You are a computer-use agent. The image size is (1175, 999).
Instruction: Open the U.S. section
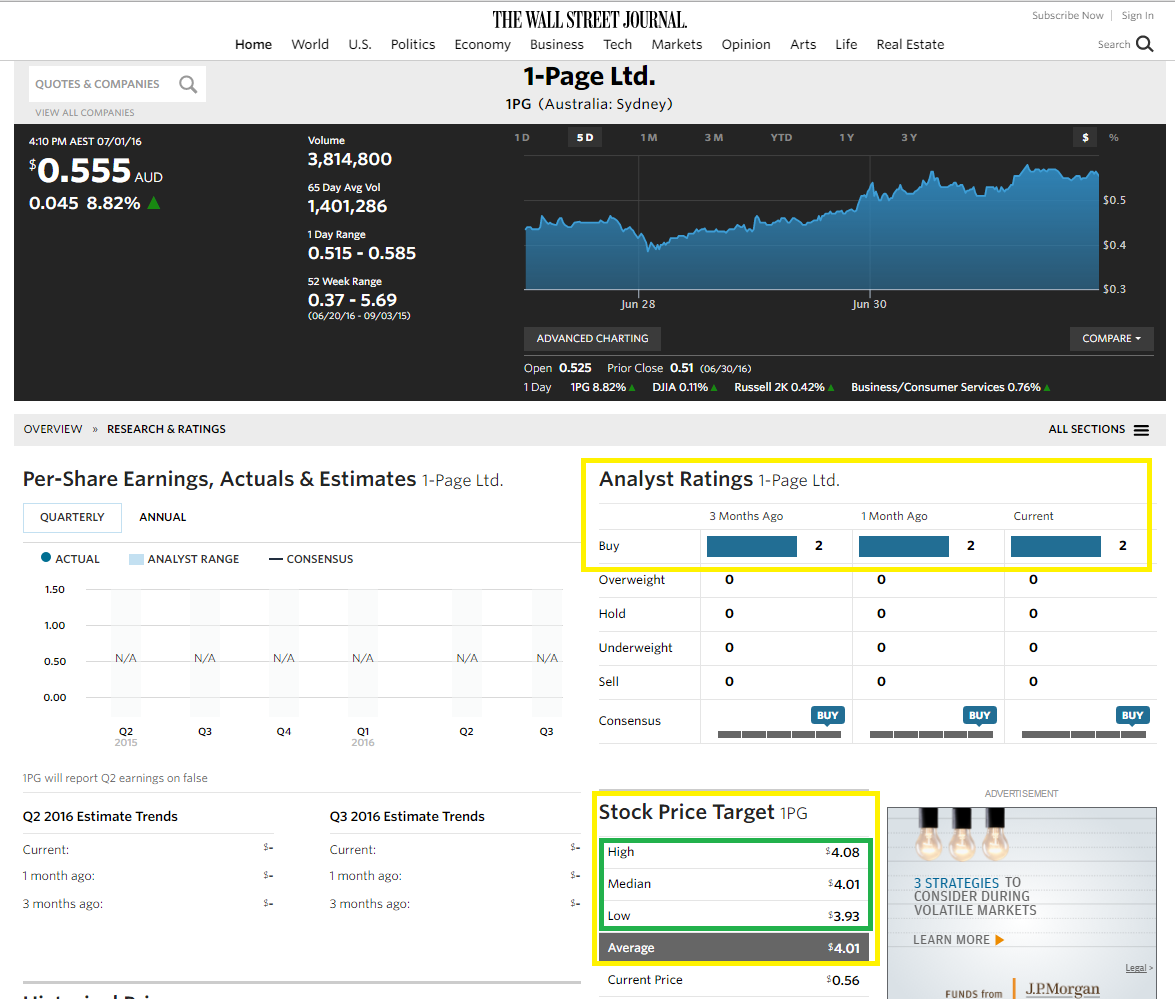coord(360,44)
